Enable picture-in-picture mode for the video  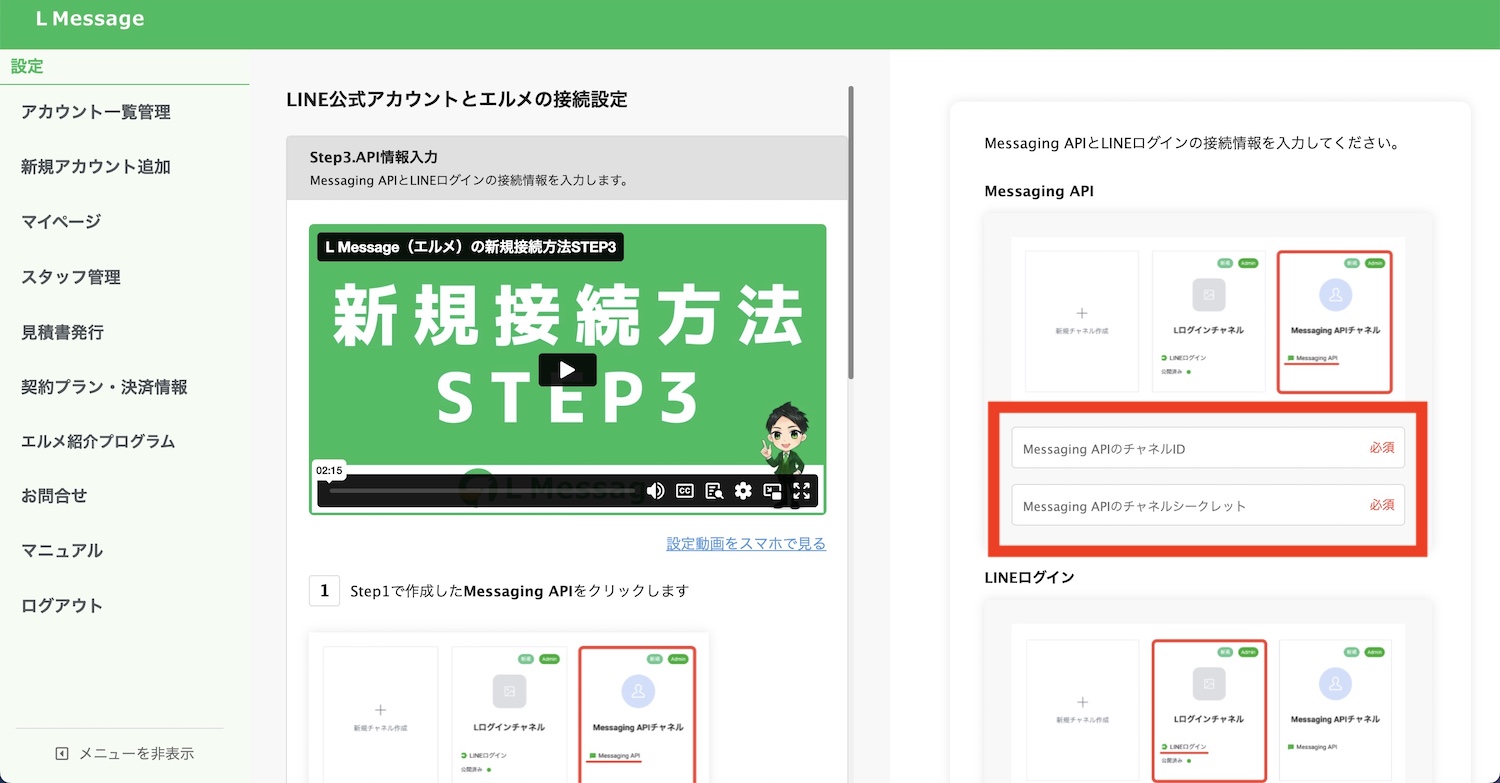click(x=772, y=490)
